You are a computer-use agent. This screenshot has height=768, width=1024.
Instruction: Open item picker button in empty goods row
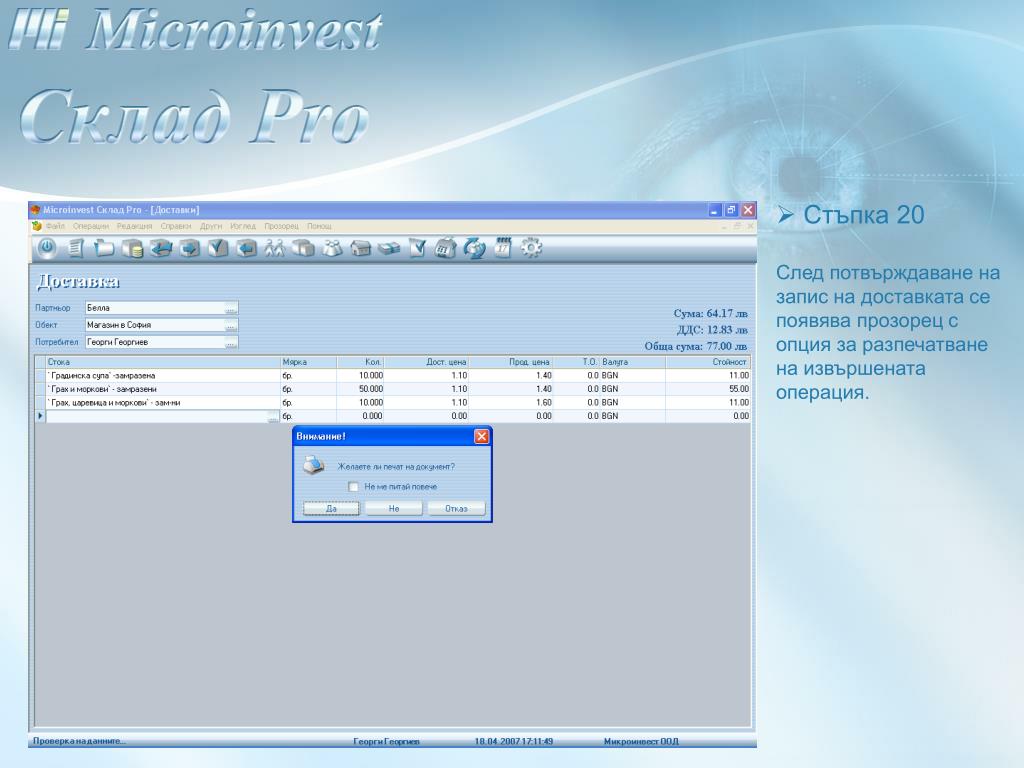click(x=273, y=416)
